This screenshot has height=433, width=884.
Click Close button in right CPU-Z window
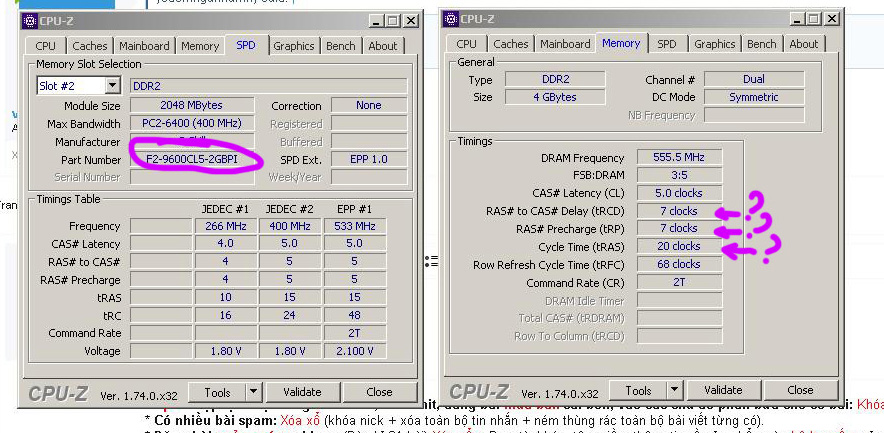tap(800, 390)
